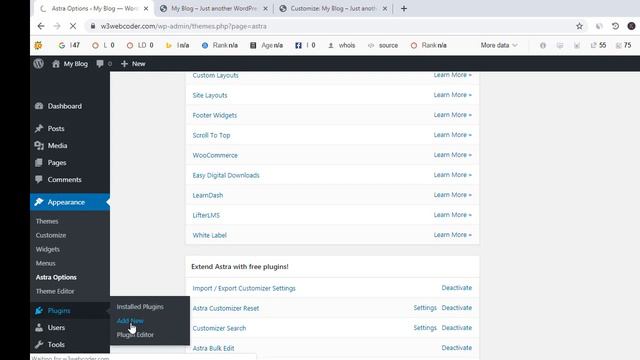Bookmark this page with star icon

pyautogui.click(x=579, y=26)
